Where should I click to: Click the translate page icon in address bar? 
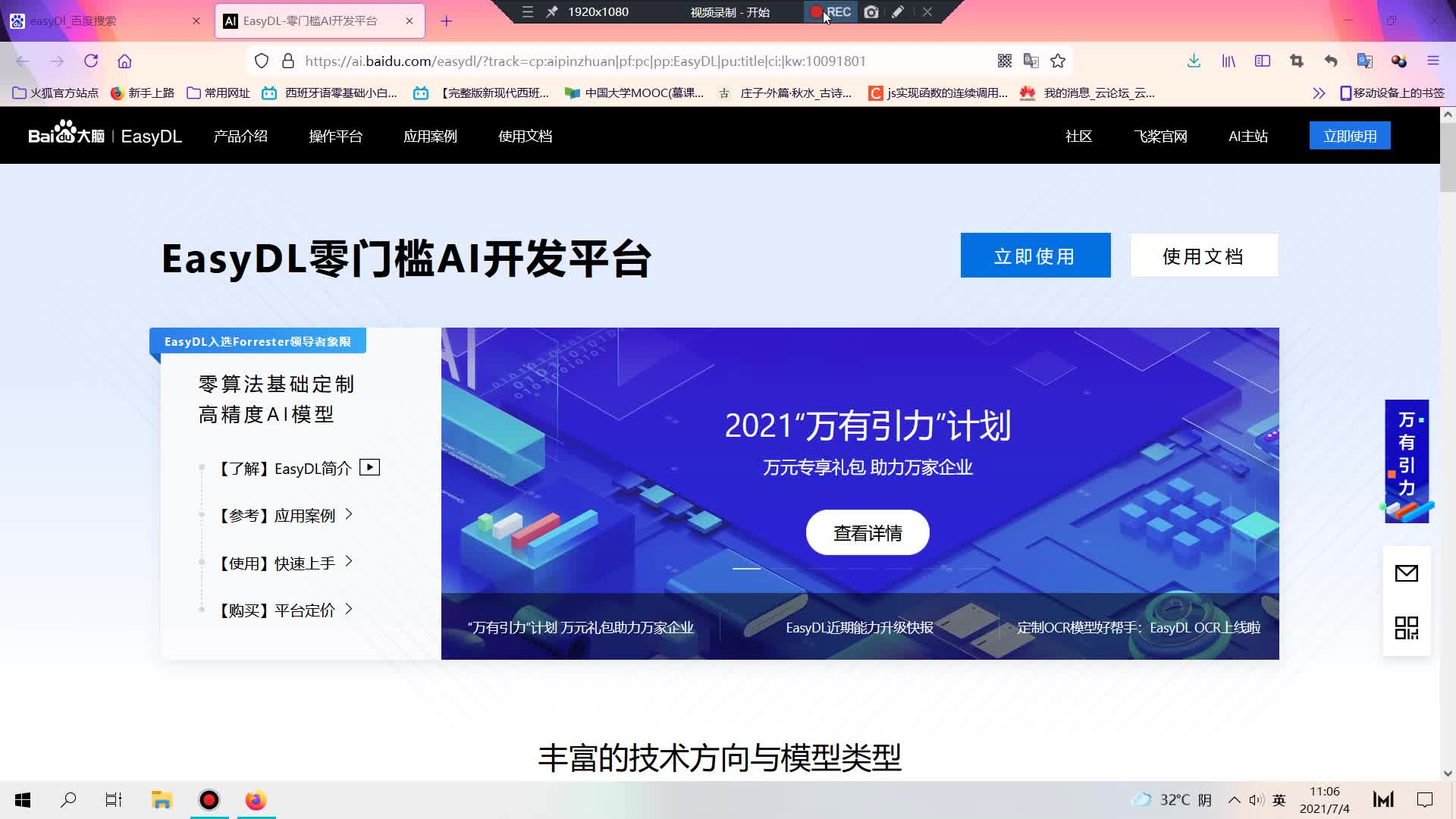1031,61
